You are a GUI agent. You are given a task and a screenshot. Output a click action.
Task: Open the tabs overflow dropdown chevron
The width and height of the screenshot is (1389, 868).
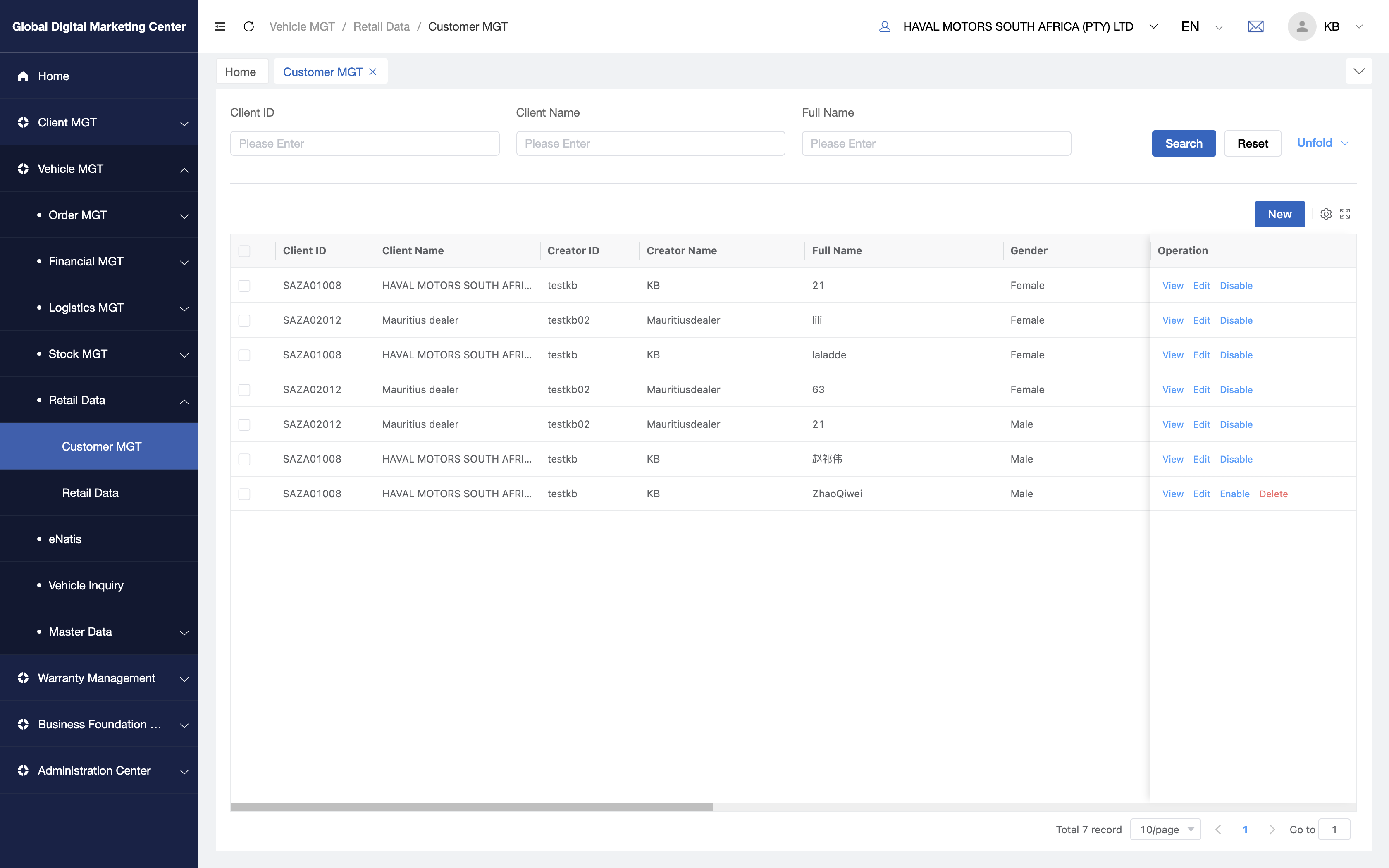click(x=1358, y=71)
